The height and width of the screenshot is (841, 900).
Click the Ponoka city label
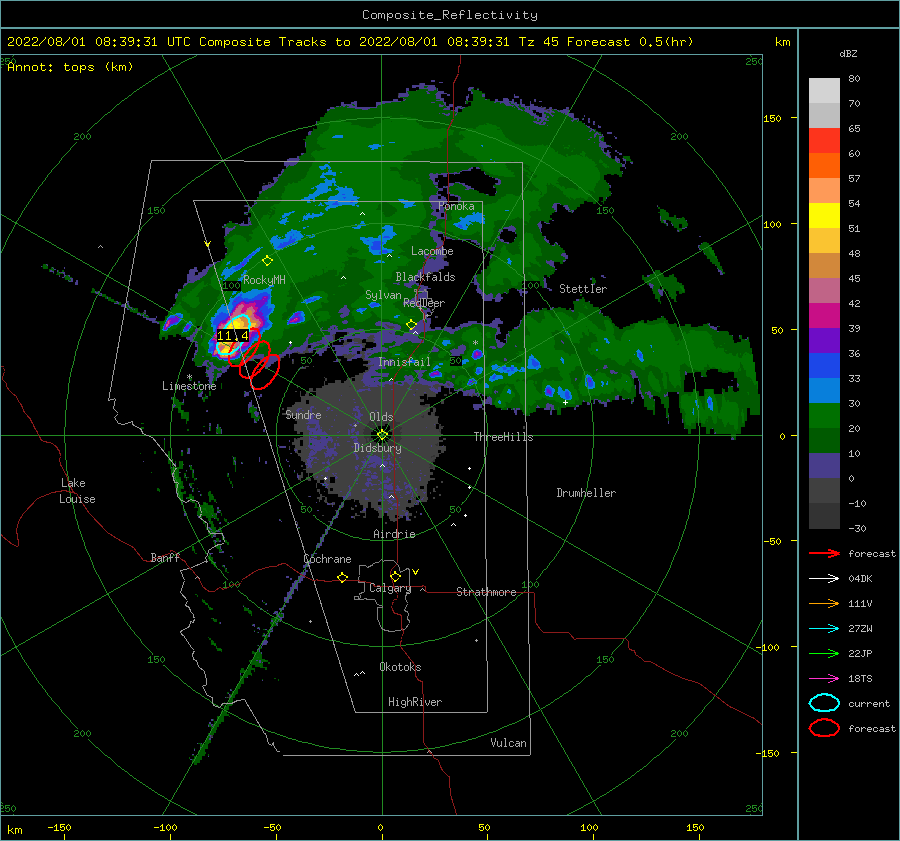(456, 206)
